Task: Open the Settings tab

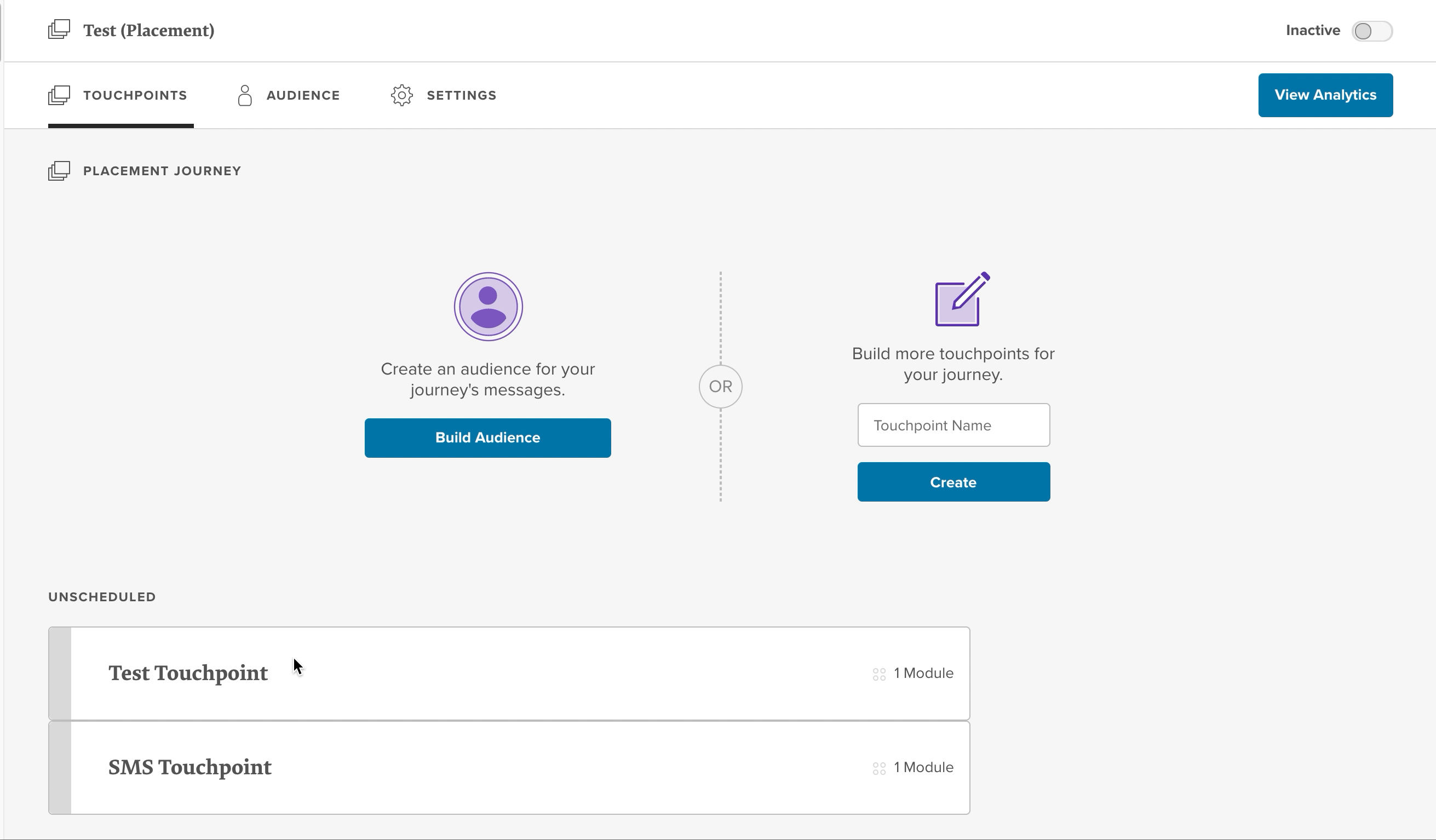Action: tap(444, 95)
